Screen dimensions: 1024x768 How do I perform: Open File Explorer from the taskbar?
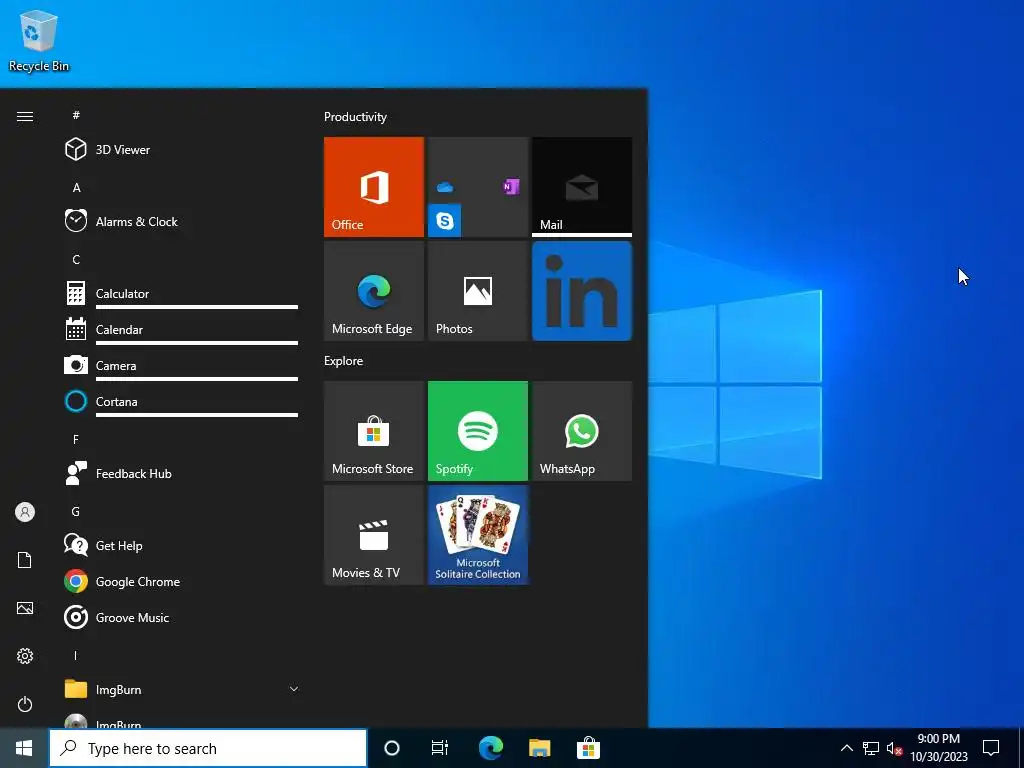(x=539, y=748)
